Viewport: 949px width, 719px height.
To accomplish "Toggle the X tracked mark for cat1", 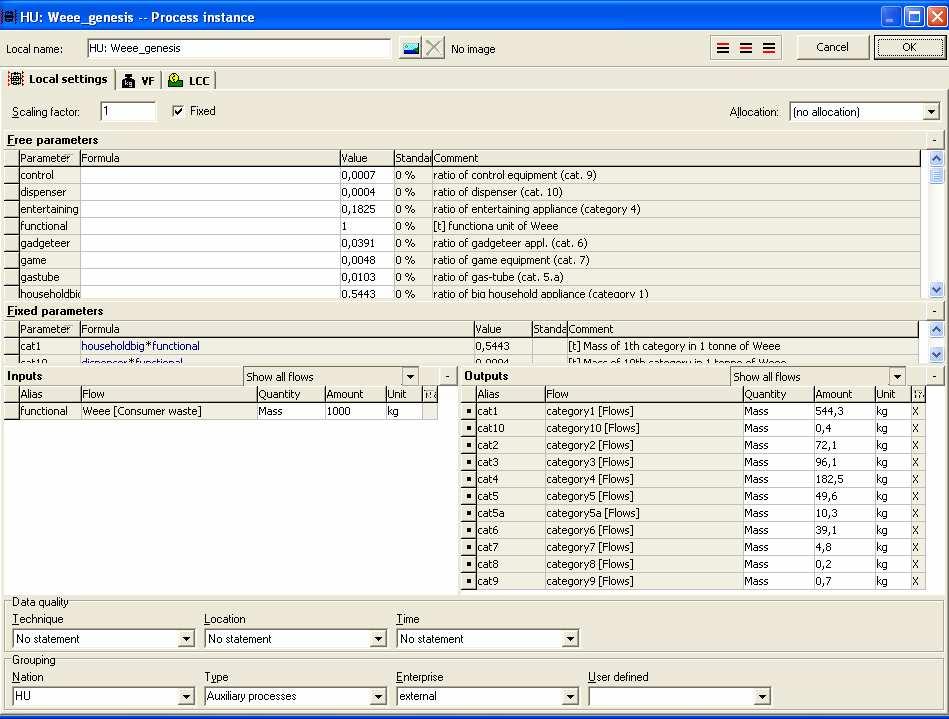I will 916,411.
